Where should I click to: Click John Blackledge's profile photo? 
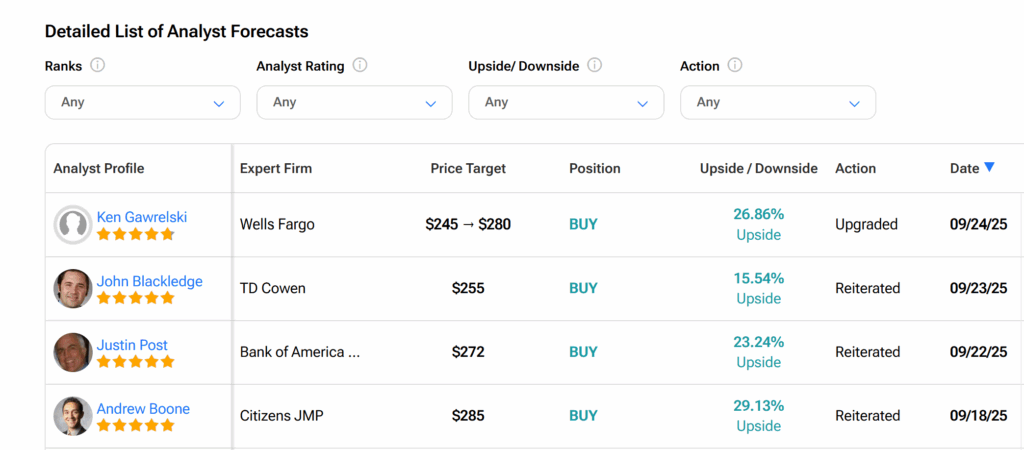[x=73, y=289]
